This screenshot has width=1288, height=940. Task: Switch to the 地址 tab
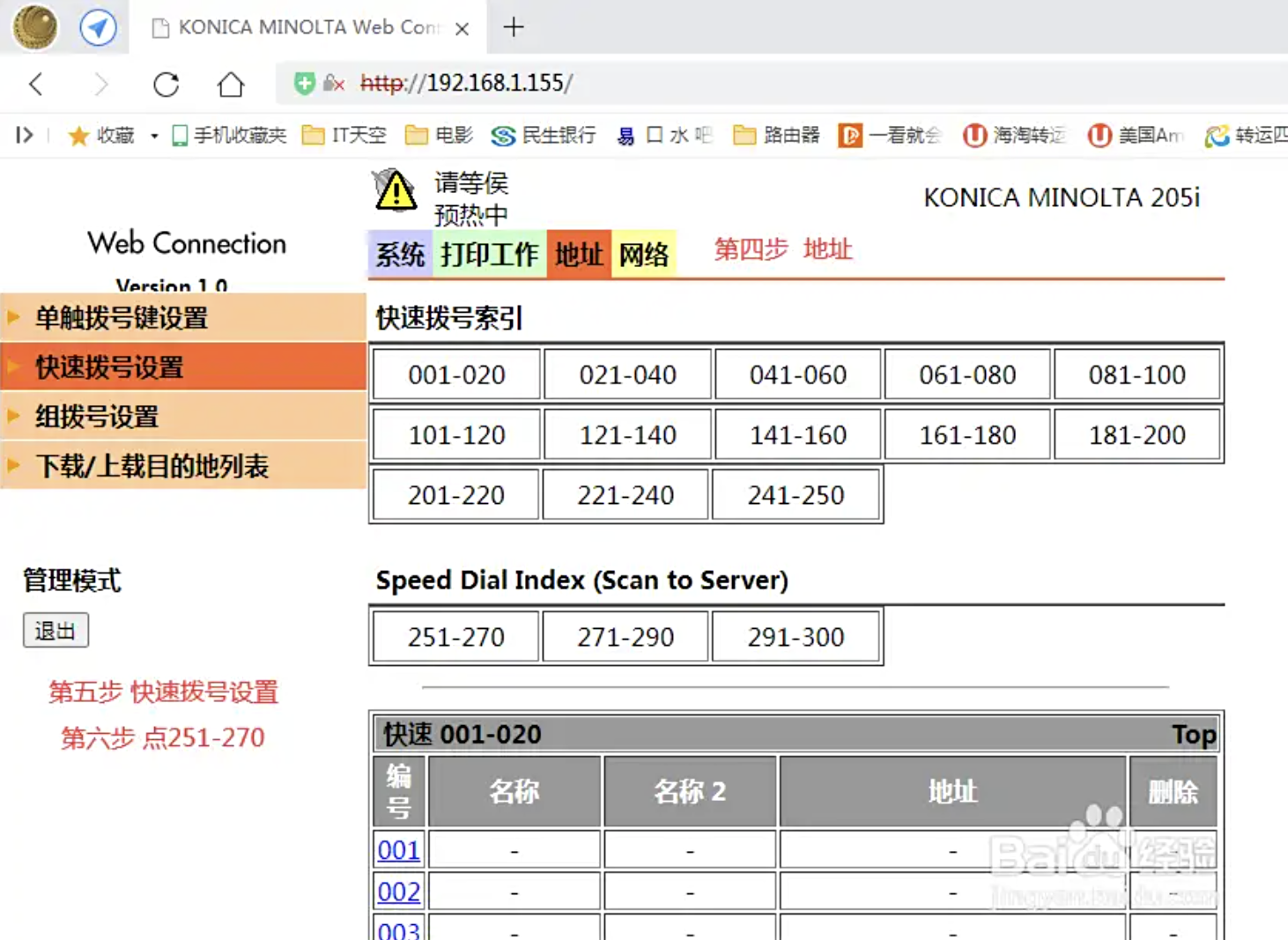(579, 255)
